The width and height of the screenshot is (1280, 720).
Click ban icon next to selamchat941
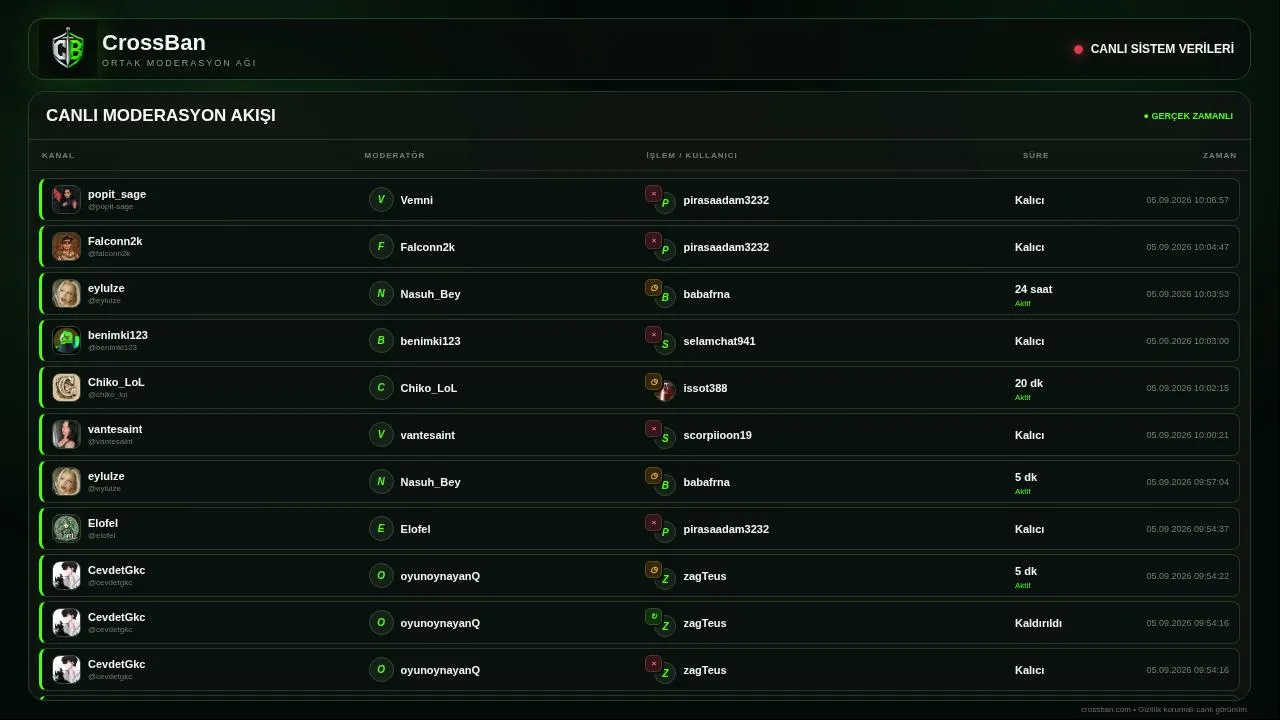(653, 335)
